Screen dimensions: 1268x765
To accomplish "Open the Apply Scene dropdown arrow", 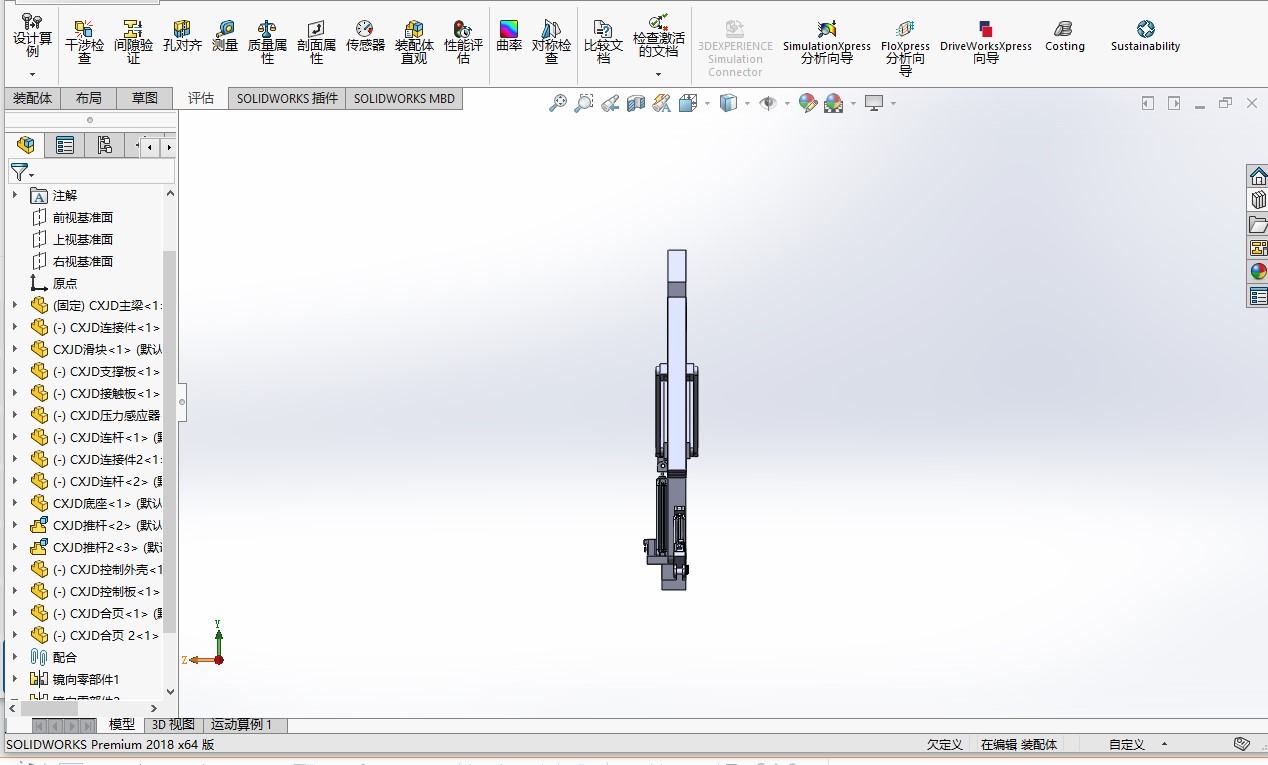I will 852,103.
